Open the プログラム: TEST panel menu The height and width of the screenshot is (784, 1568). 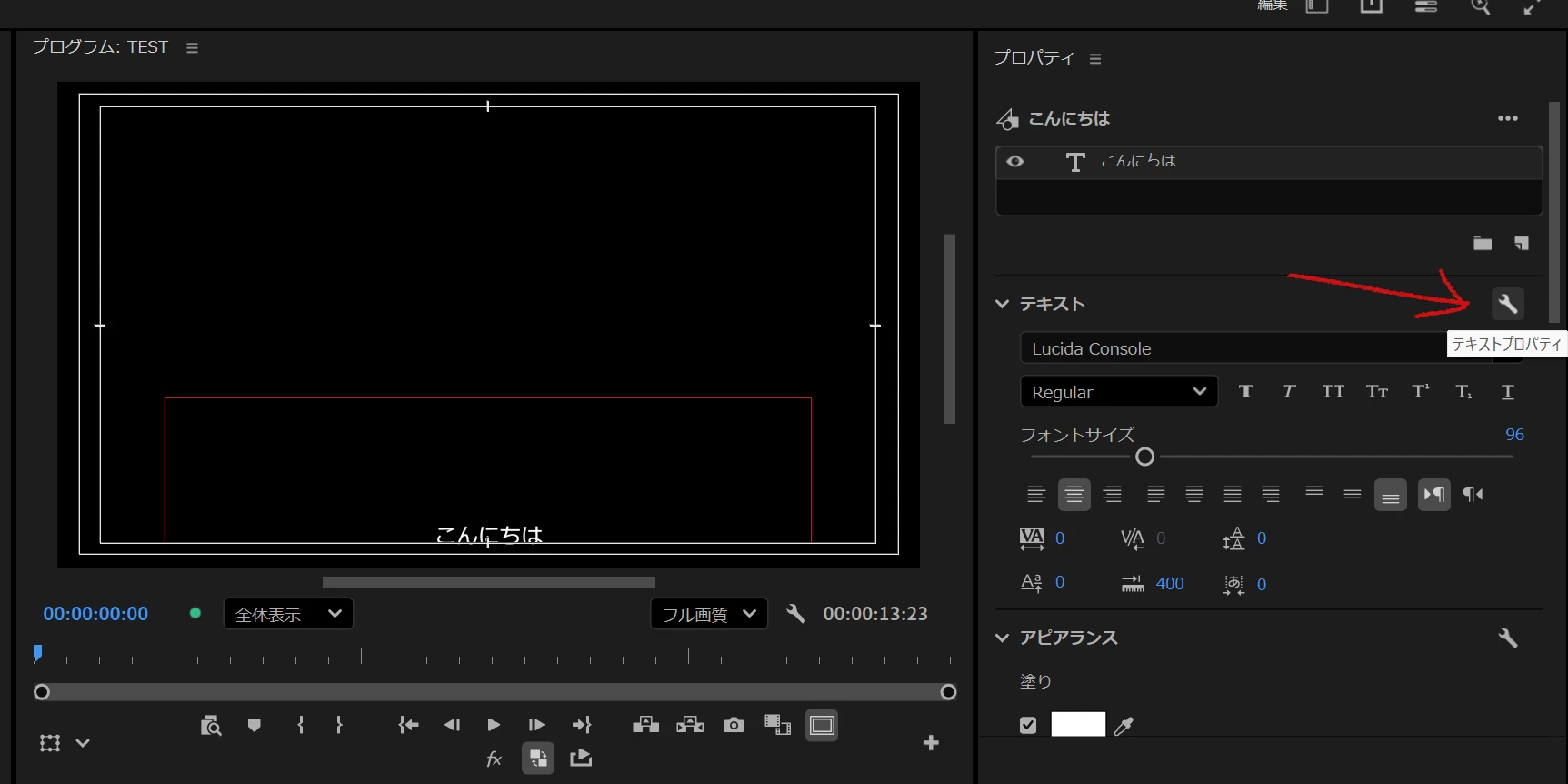point(192,47)
